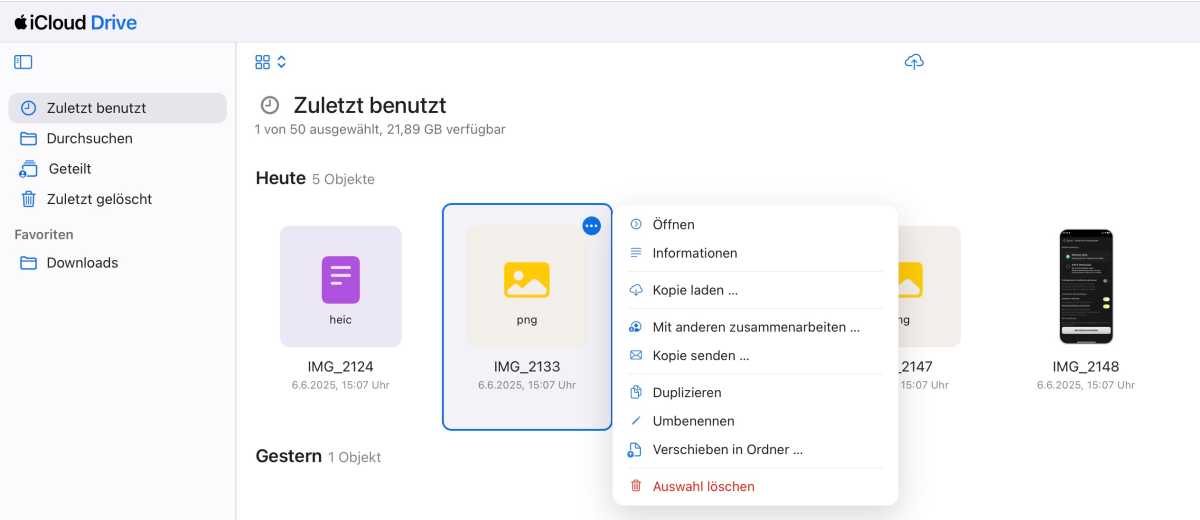Select the IMG_2148 phone screenshot thumbnail
This screenshot has height=520, width=1200.
point(1086,286)
